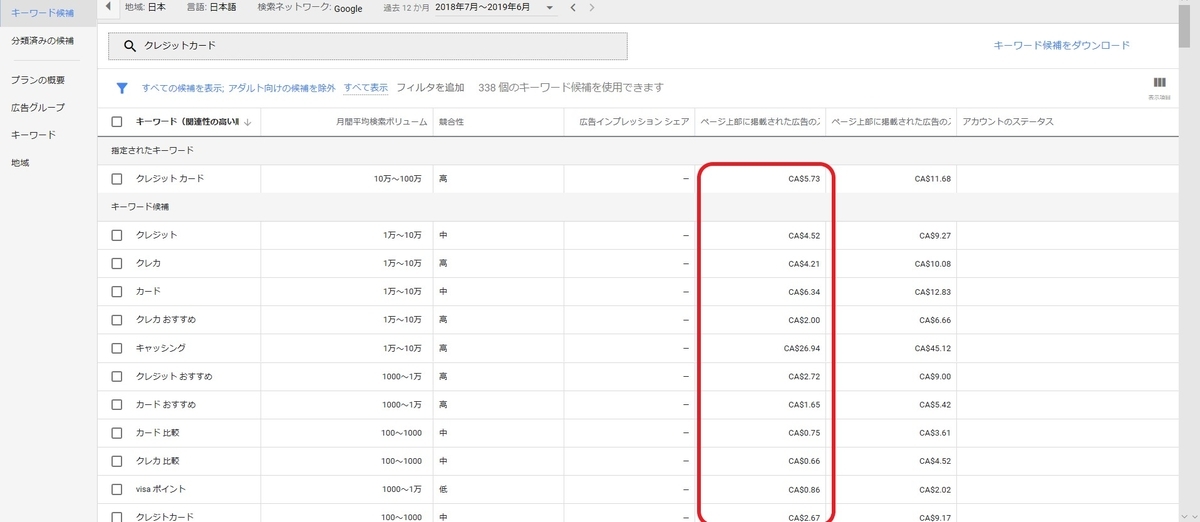
Task: Sort by 広告インプレッション シェア column header
Action: coord(634,122)
